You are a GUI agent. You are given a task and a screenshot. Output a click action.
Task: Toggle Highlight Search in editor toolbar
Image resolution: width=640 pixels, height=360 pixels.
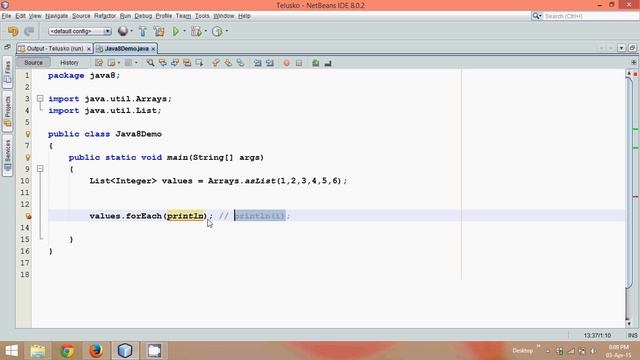pyautogui.click(x=187, y=63)
